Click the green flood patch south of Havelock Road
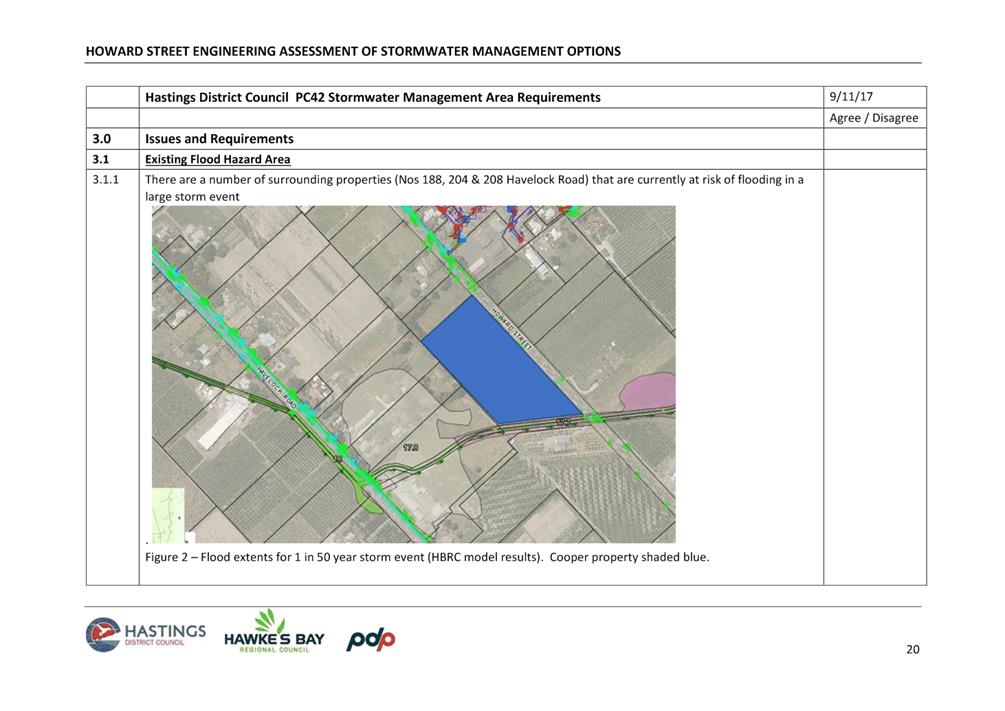1005x711 pixels. (x=368, y=499)
